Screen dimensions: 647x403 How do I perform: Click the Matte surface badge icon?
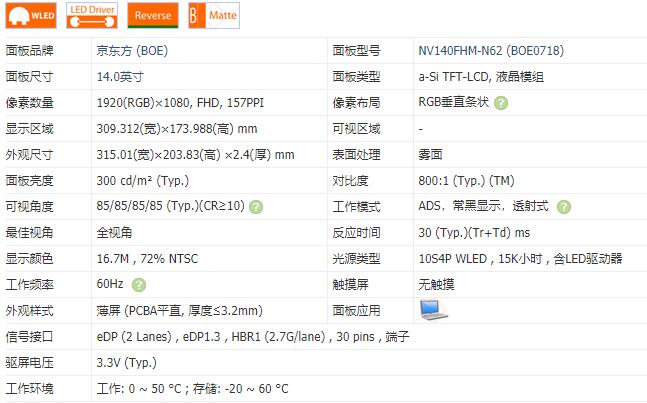click(x=214, y=16)
